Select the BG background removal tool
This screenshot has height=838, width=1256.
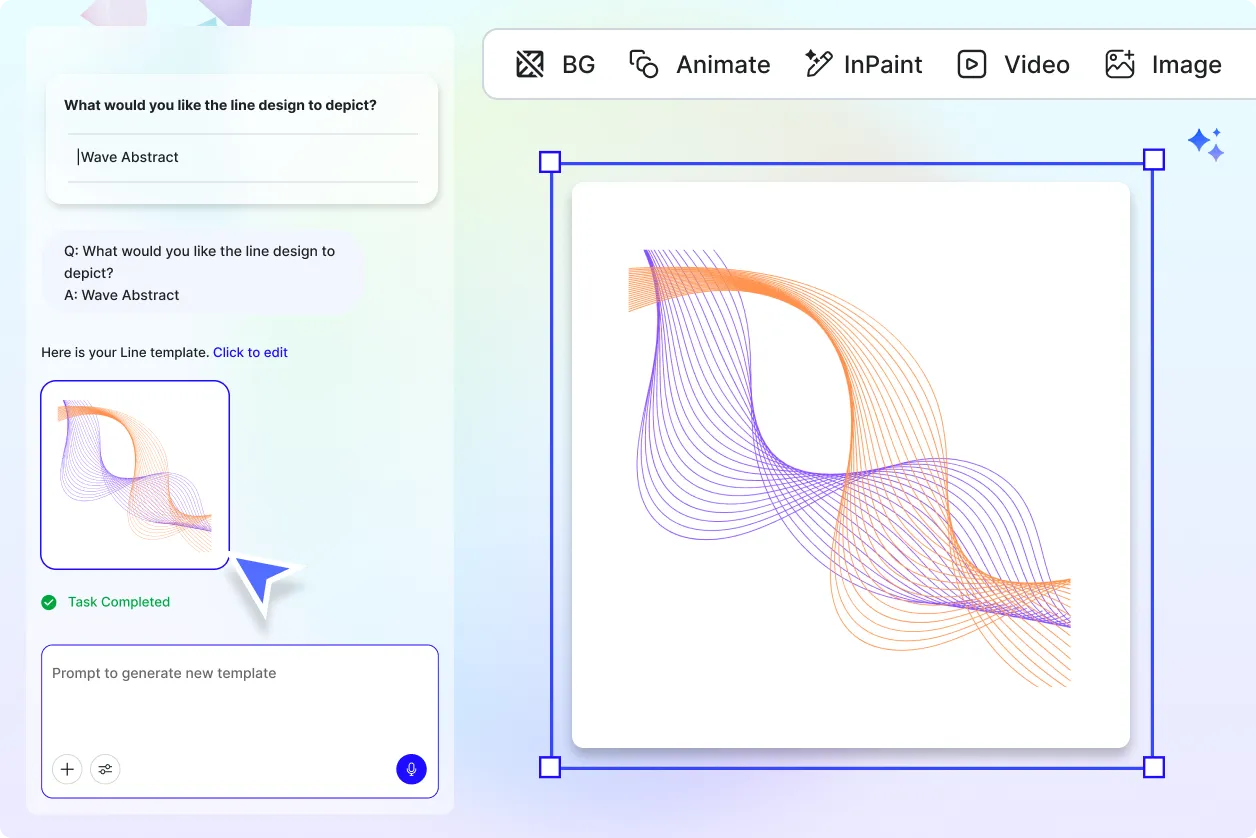click(x=555, y=65)
